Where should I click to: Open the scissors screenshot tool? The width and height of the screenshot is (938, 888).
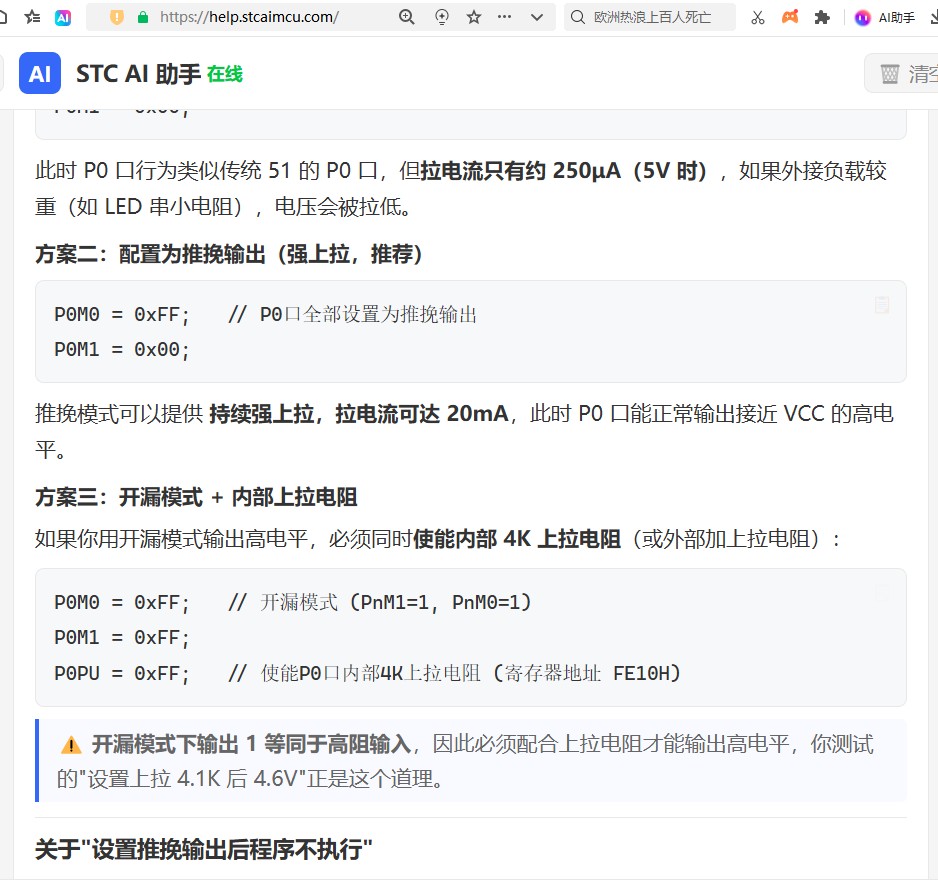tap(758, 17)
